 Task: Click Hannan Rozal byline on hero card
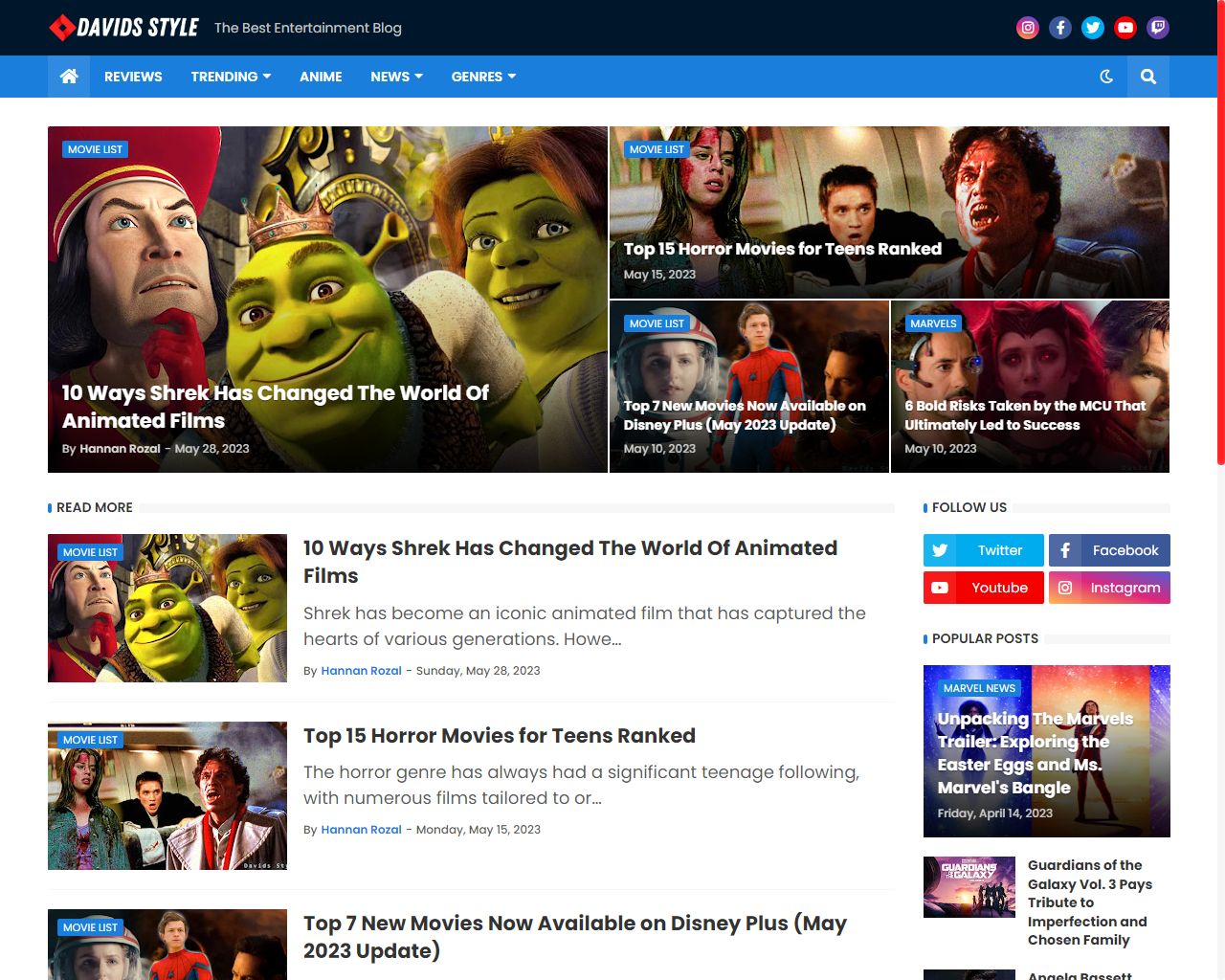pos(120,449)
